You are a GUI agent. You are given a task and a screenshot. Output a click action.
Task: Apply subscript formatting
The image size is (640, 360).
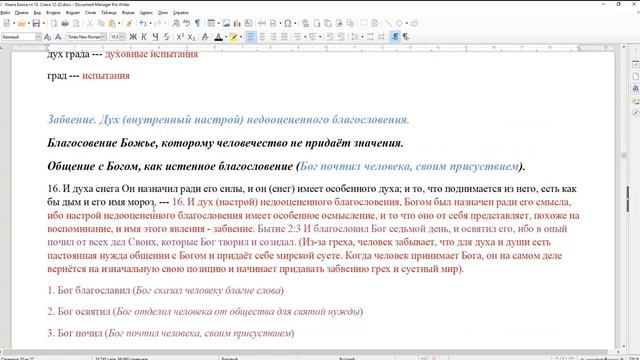click(x=191, y=37)
